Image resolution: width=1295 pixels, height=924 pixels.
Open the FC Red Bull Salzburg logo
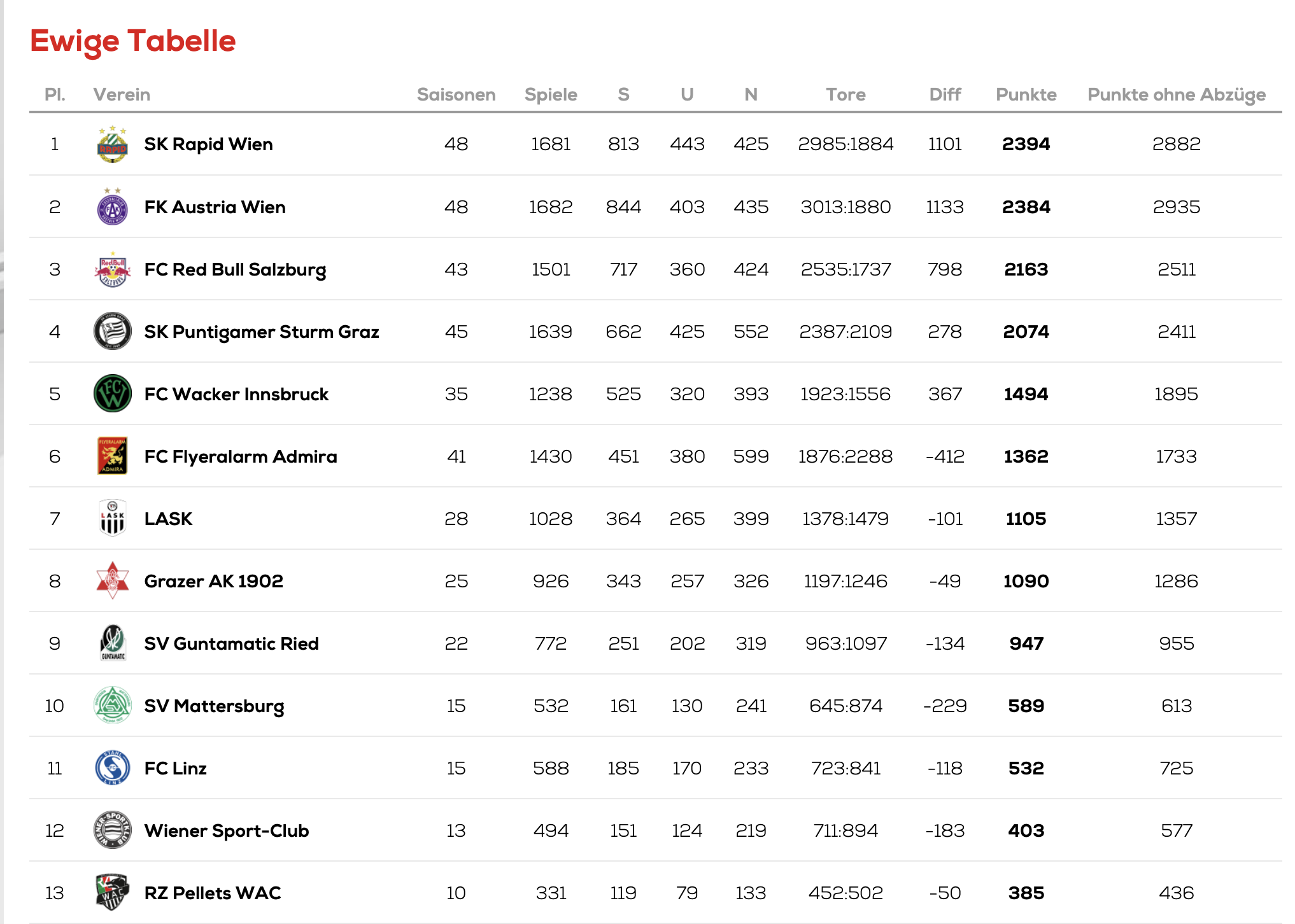coord(113,269)
